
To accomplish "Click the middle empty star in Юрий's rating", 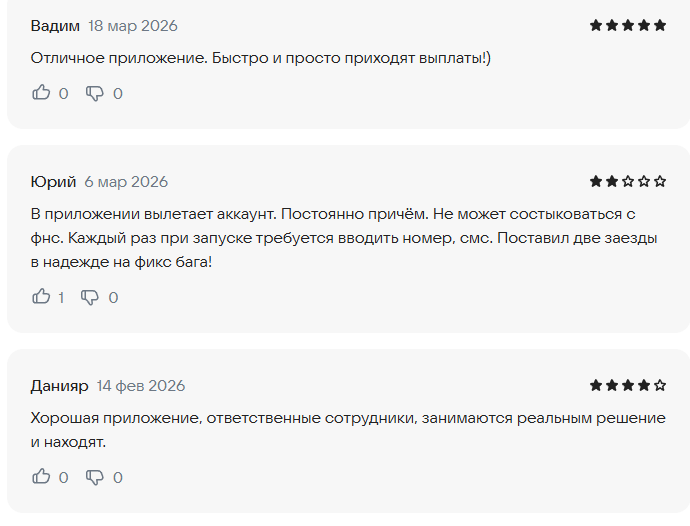I will pyautogui.click(x=644, y=181).
